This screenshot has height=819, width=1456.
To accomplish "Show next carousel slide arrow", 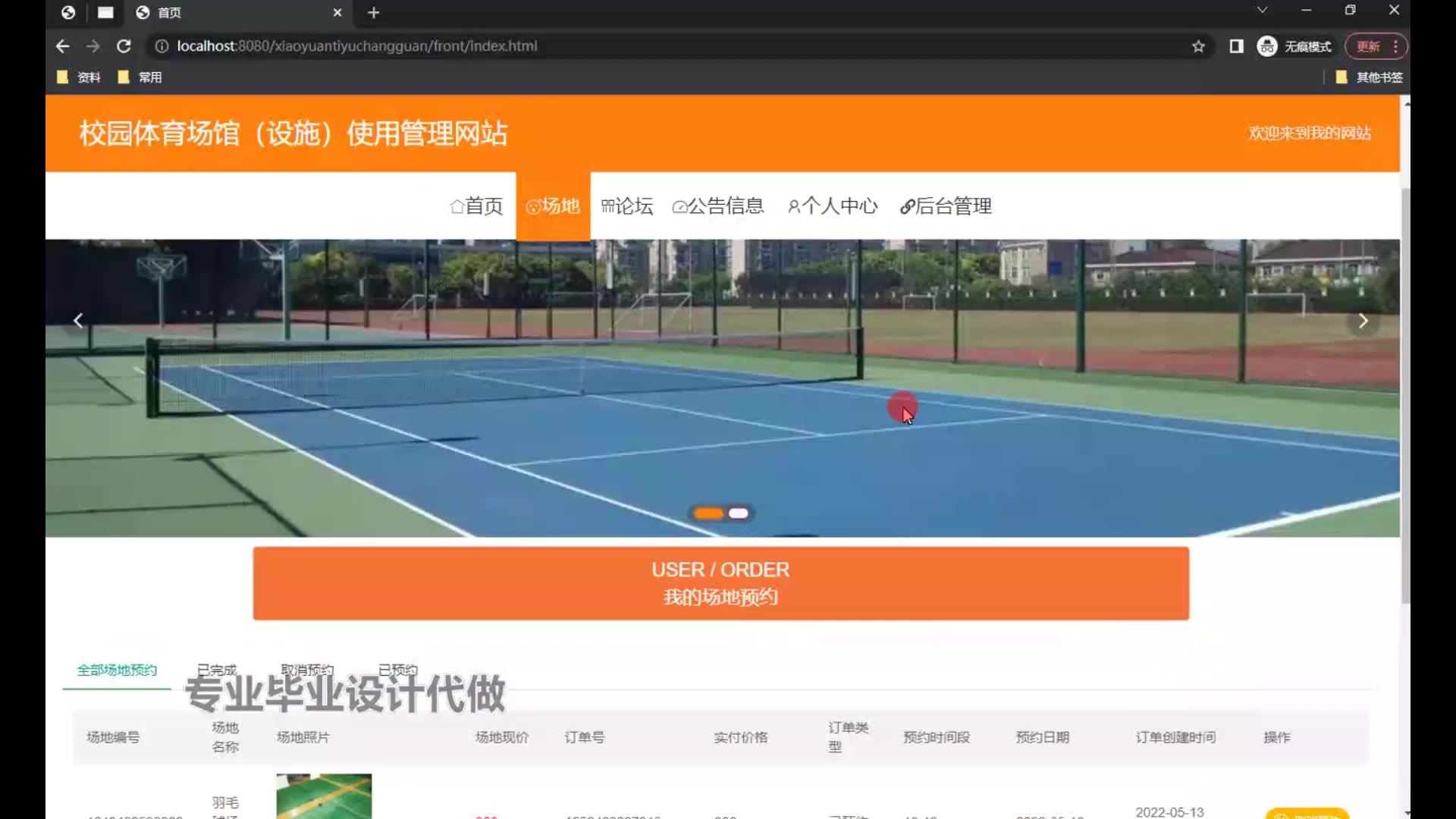I will click(x=1363, y=321).
